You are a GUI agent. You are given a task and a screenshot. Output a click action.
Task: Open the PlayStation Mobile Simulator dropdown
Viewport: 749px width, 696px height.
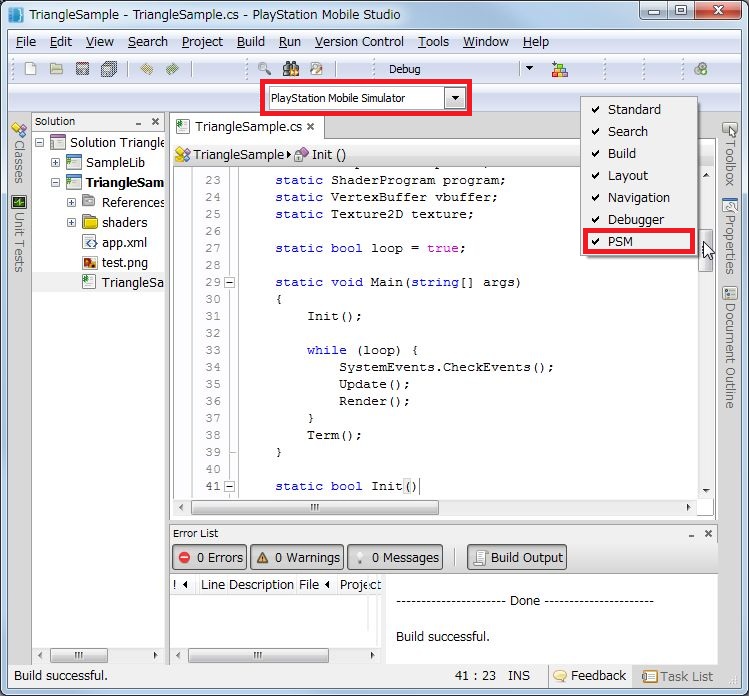(x=455, y=98)
